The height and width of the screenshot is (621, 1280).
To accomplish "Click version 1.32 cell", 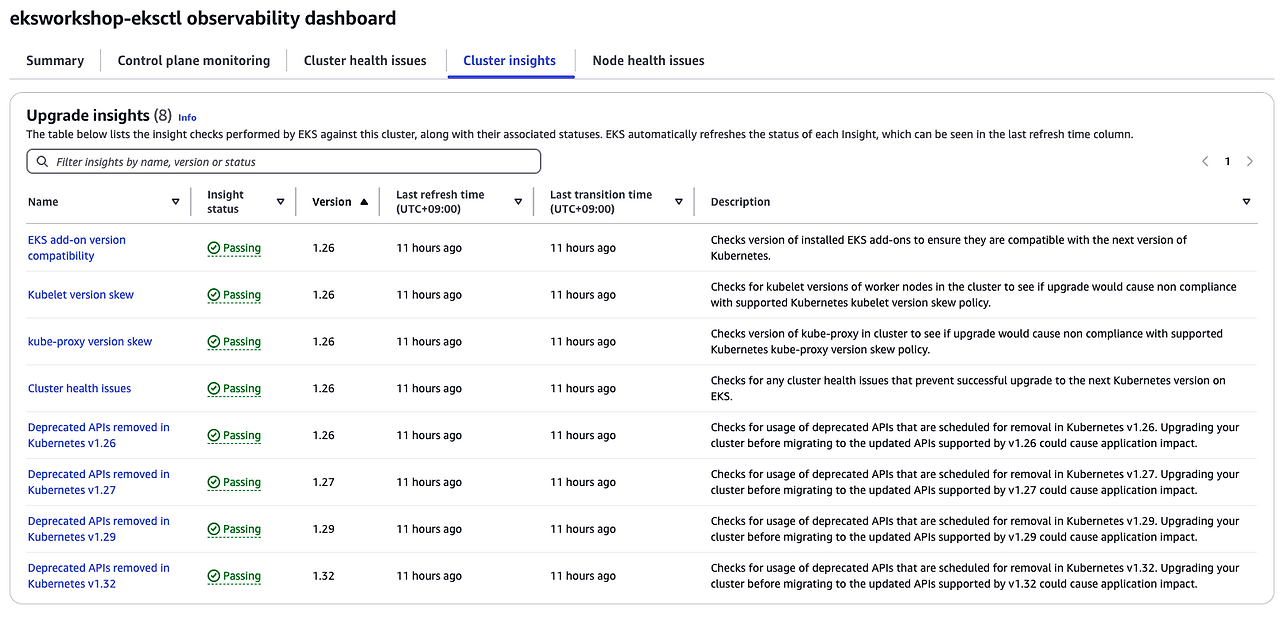I will [323, 576].
